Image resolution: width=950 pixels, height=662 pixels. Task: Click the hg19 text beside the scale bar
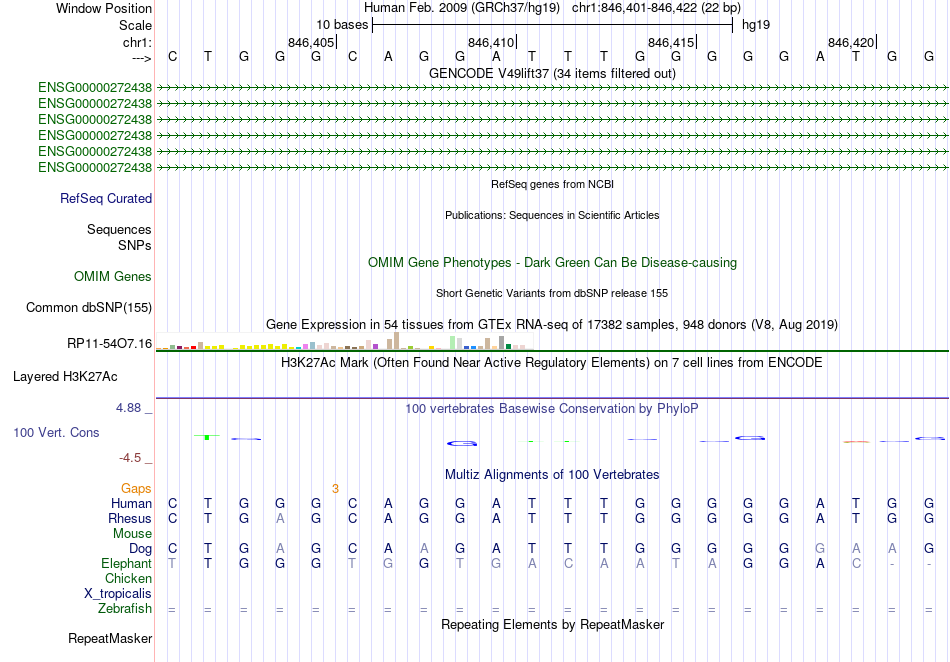pos(756,25)
